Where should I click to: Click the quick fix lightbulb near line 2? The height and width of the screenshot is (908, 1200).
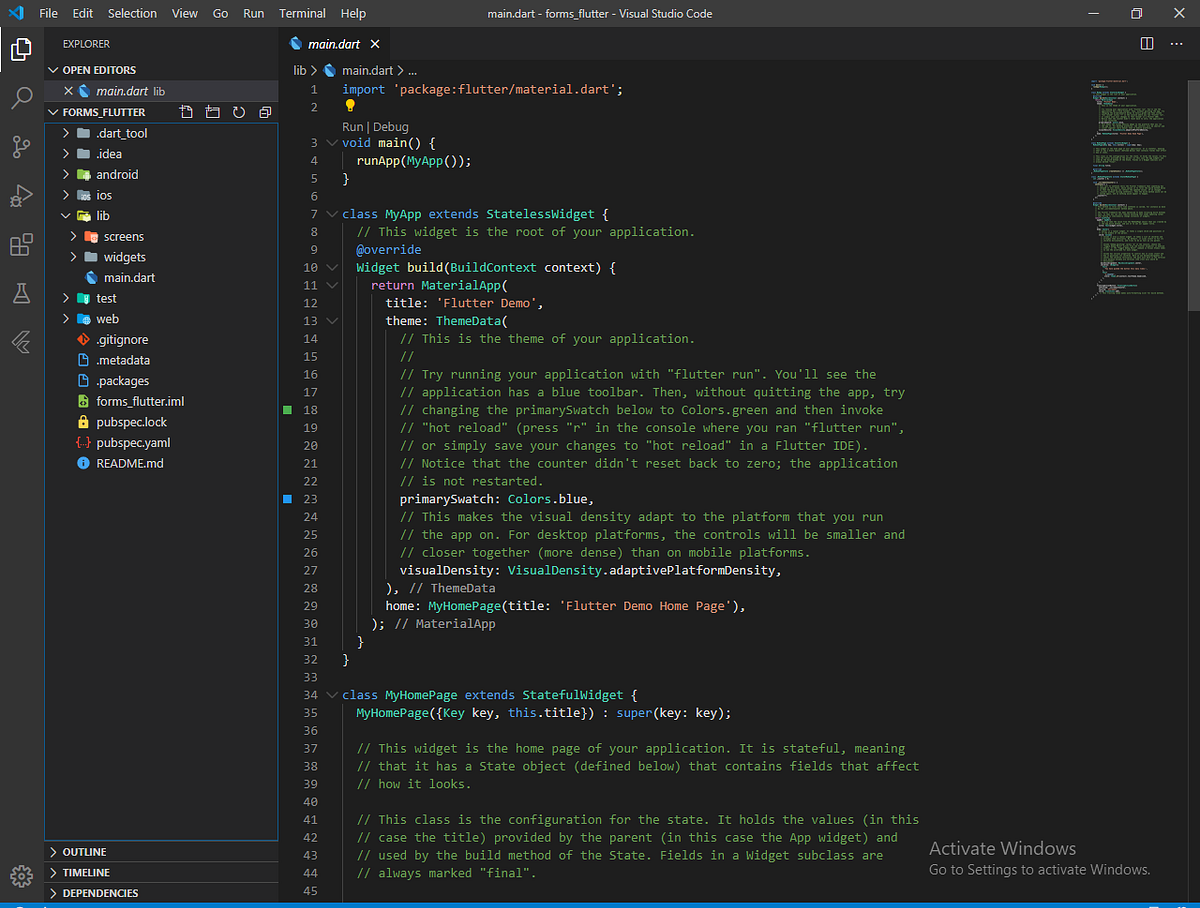tap(352, 107)
